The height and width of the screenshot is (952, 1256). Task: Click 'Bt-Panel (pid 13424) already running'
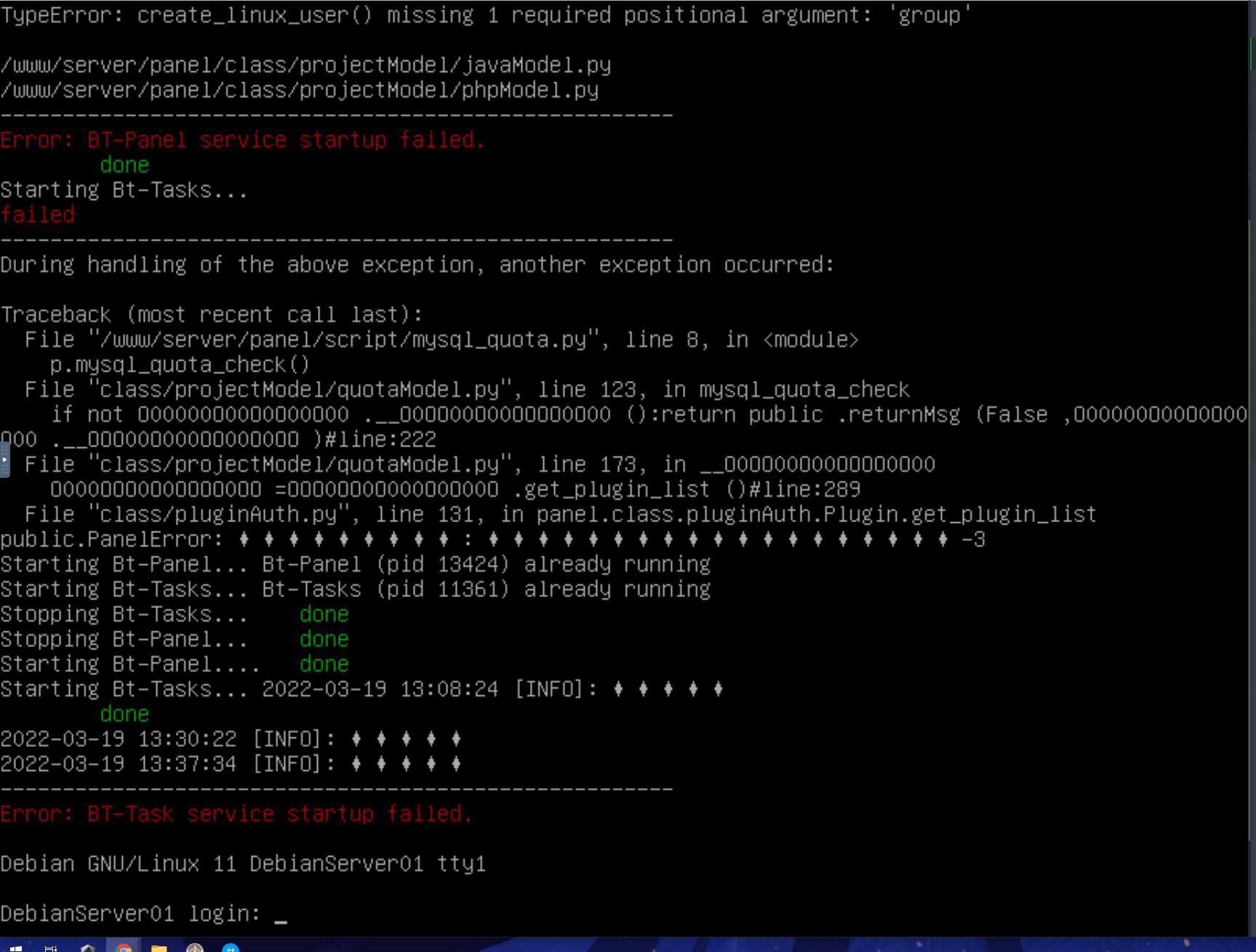[487, 564]
